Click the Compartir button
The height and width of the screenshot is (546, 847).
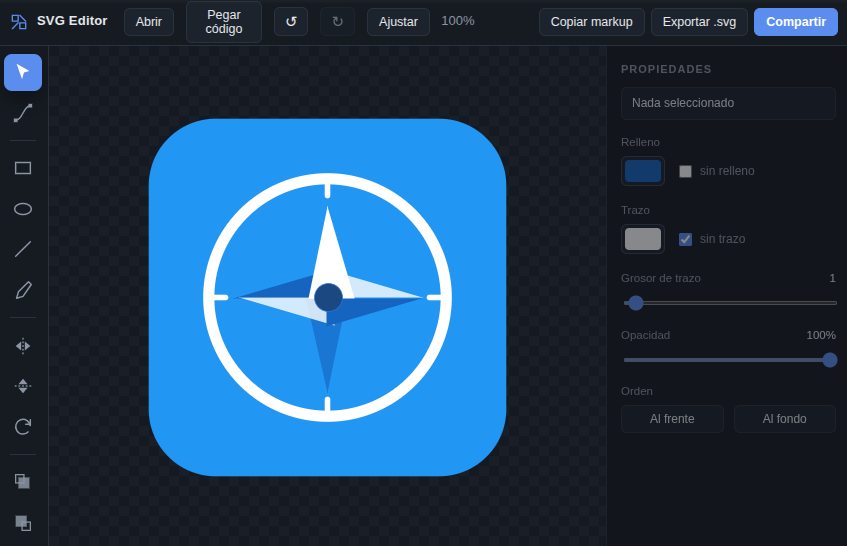[796, 22]
